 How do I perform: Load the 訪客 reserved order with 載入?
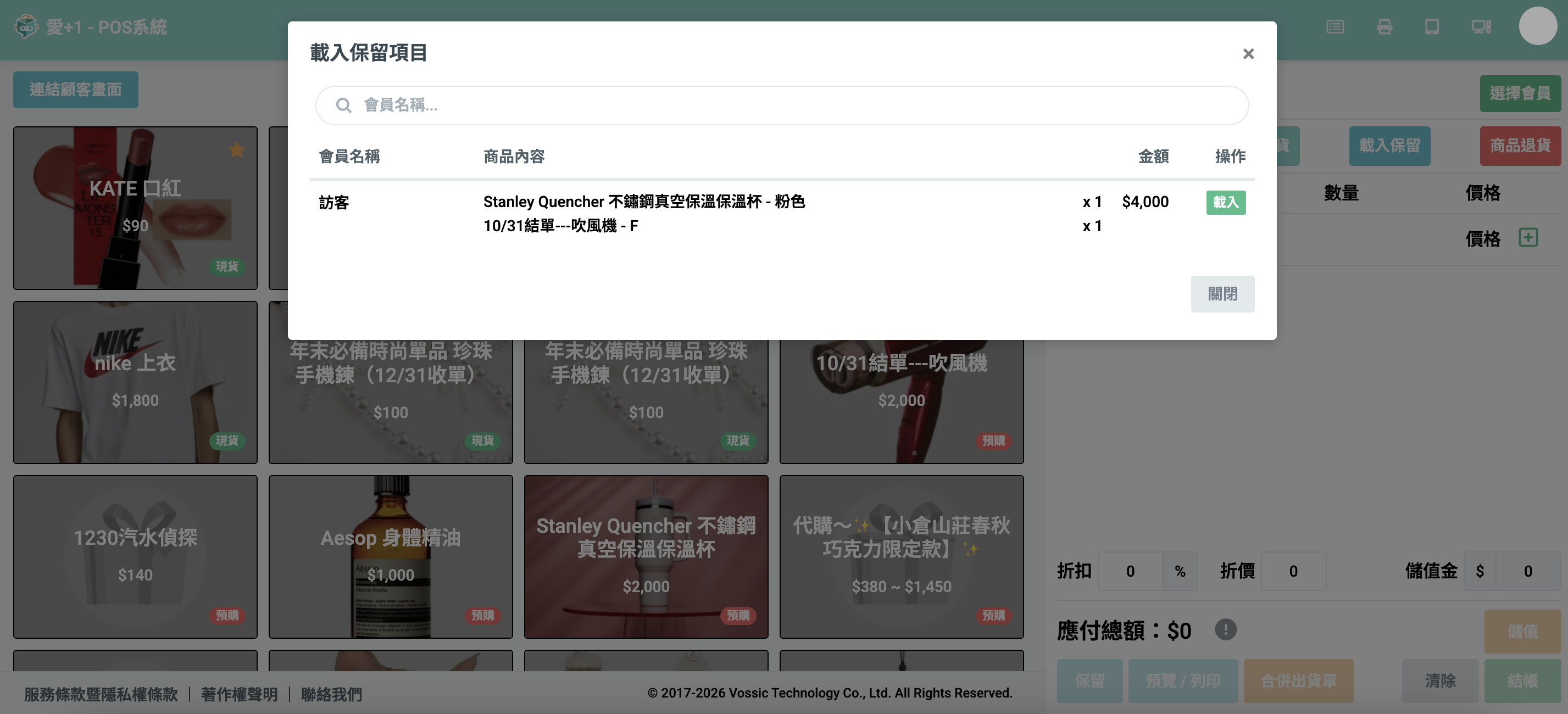tap(1225, 202)
